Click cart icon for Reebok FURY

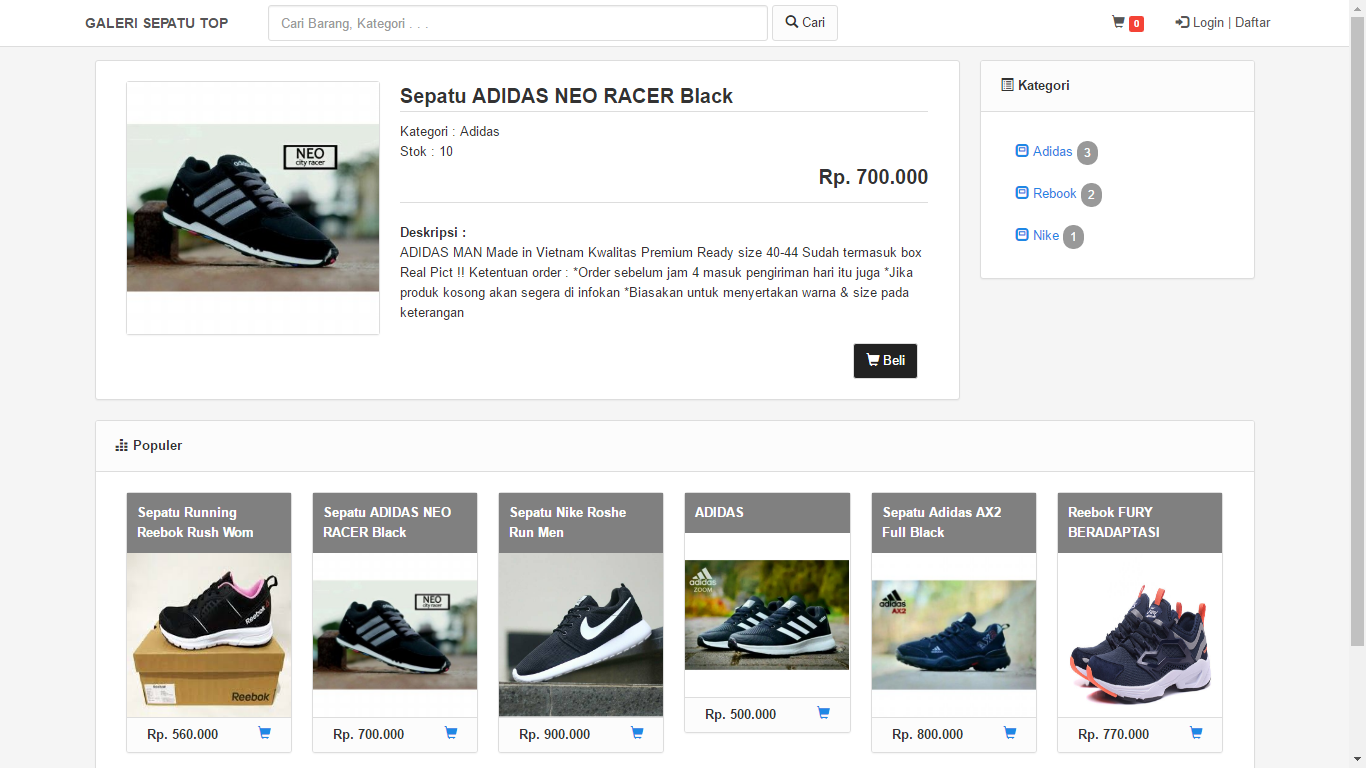(x=1195, y=733)
